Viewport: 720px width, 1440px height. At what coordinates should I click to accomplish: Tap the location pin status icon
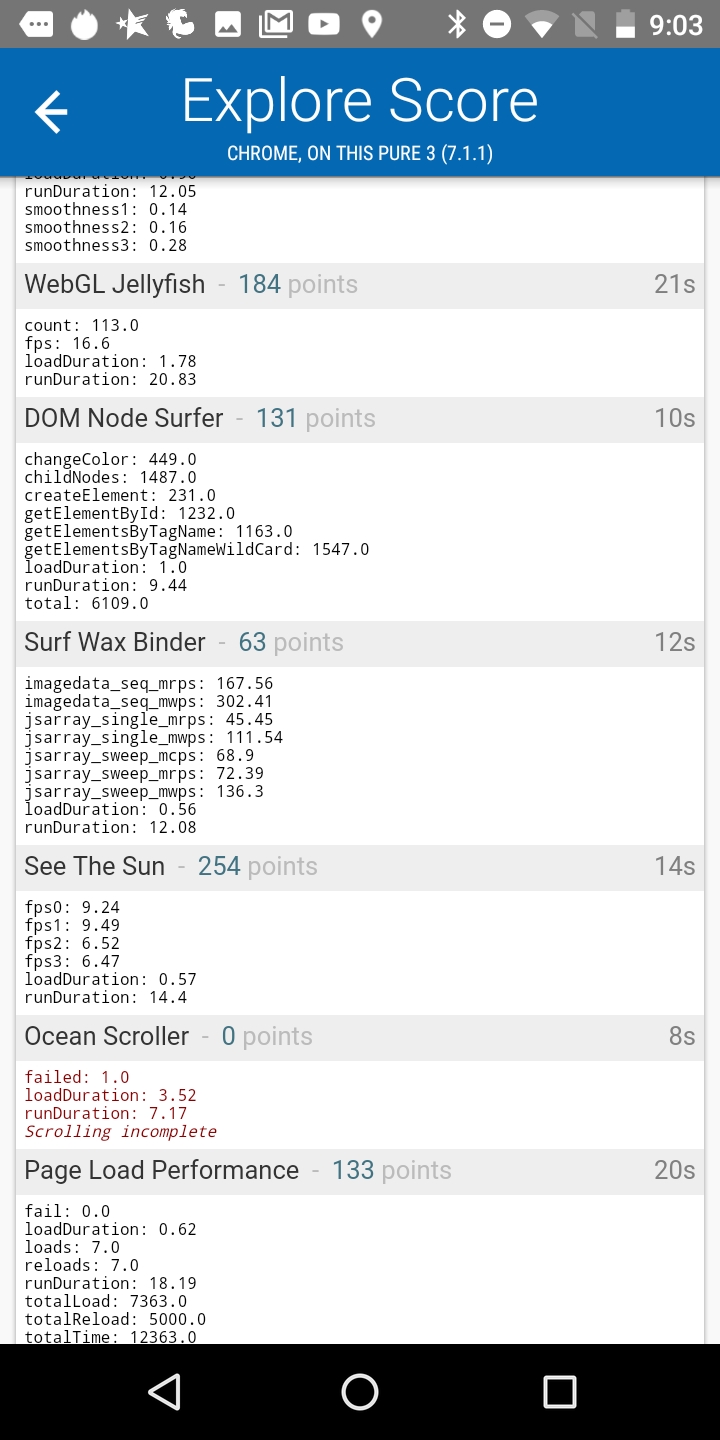[371, 24]
